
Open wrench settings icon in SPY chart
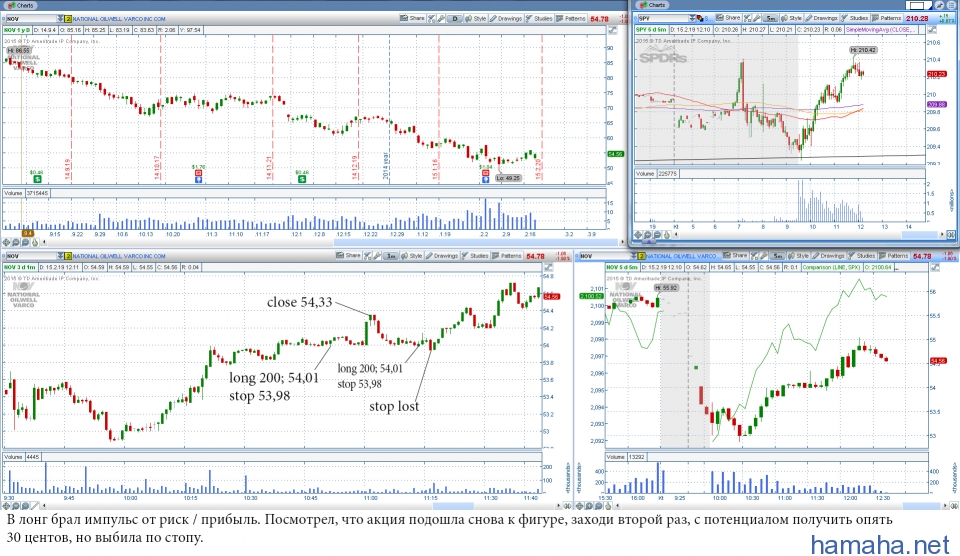click(756, 18)
